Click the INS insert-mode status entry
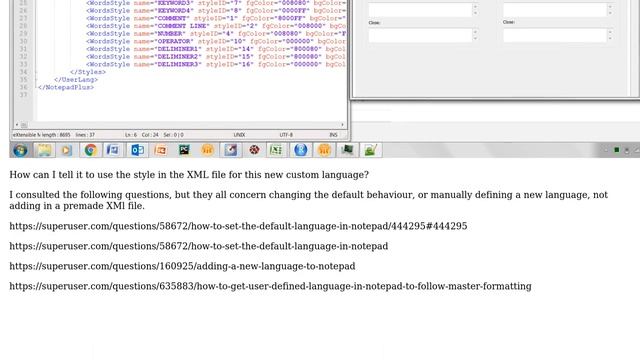The height and width of the screenshot is (360, 640). pyautogui.click(x=333, y=135)
